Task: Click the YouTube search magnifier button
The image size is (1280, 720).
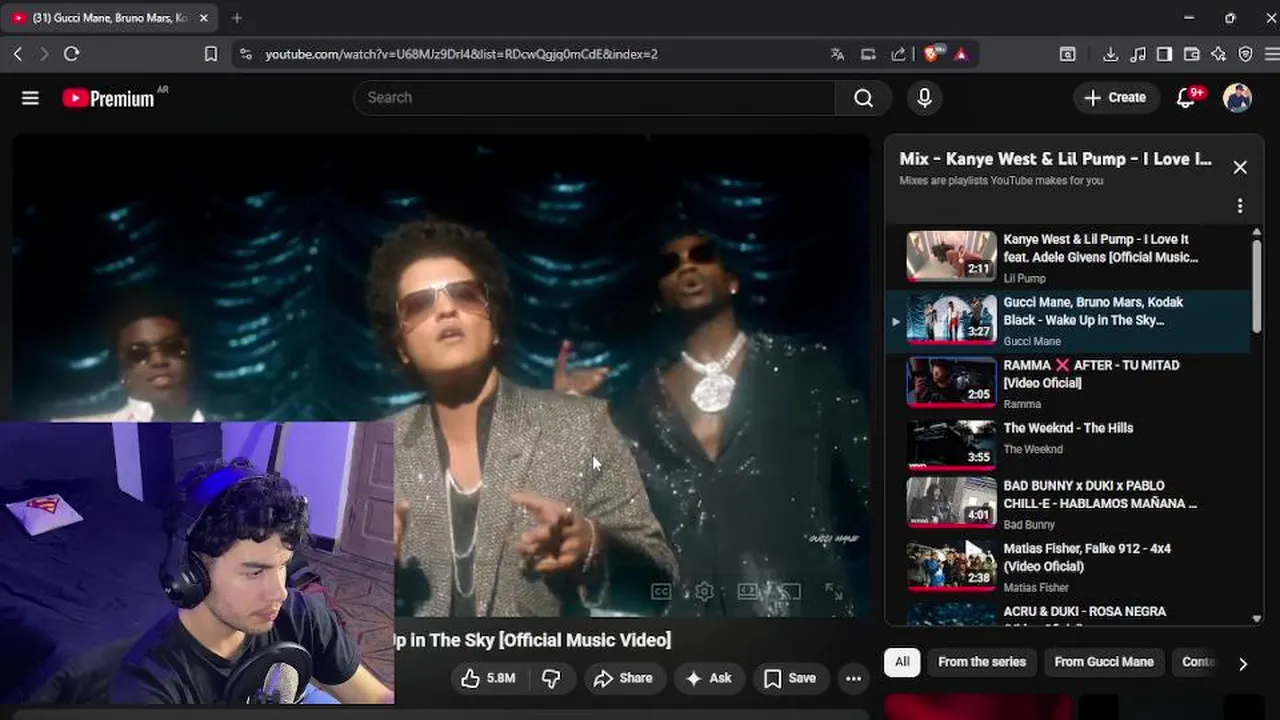Action: 863,98
